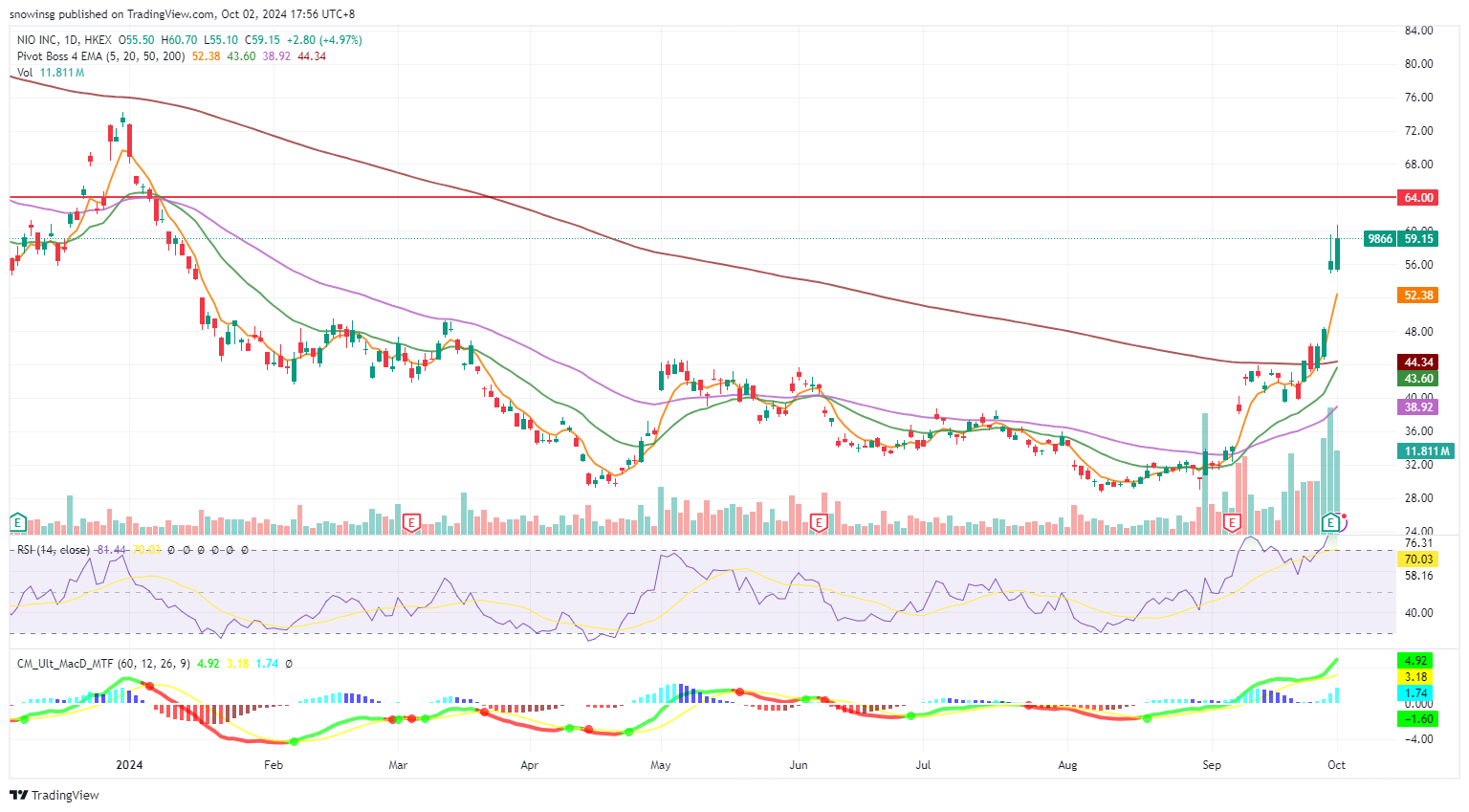1469x812 pixels.
Task: Click the Apr label on time axis
Action: 530,765
